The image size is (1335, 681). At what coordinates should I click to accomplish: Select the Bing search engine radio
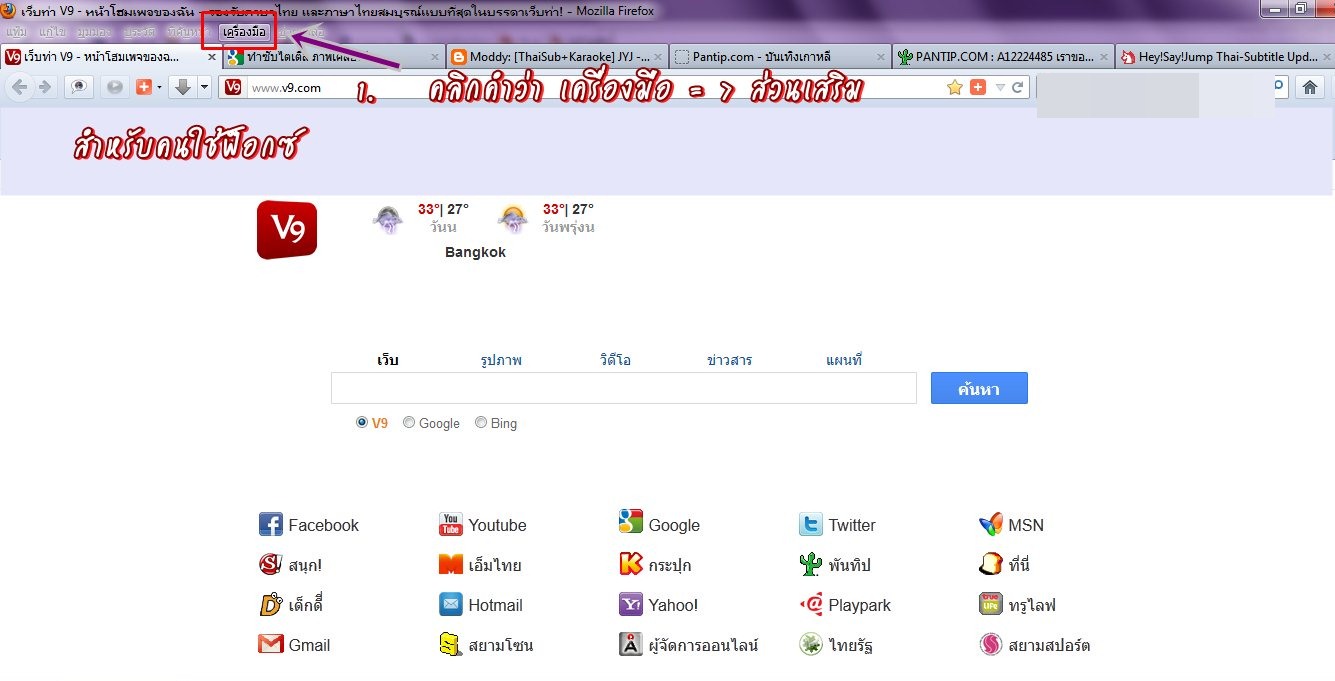click(x=481, y=423)
